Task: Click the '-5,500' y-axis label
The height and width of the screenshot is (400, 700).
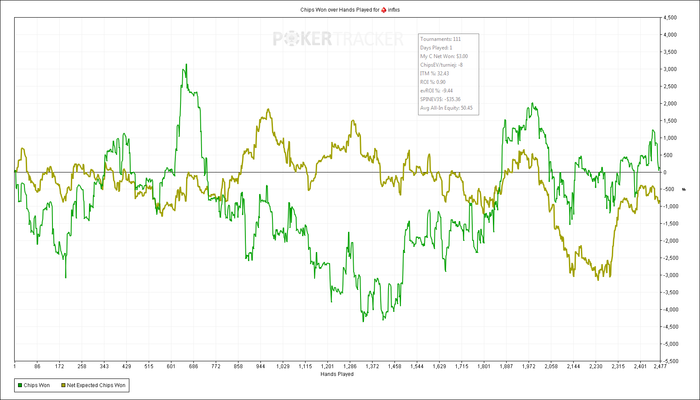Action: [671, 361]
